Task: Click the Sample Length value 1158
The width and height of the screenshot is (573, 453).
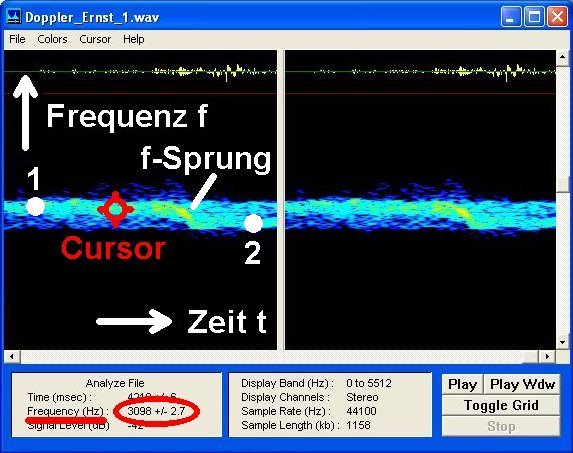Action: pos(358,425)
